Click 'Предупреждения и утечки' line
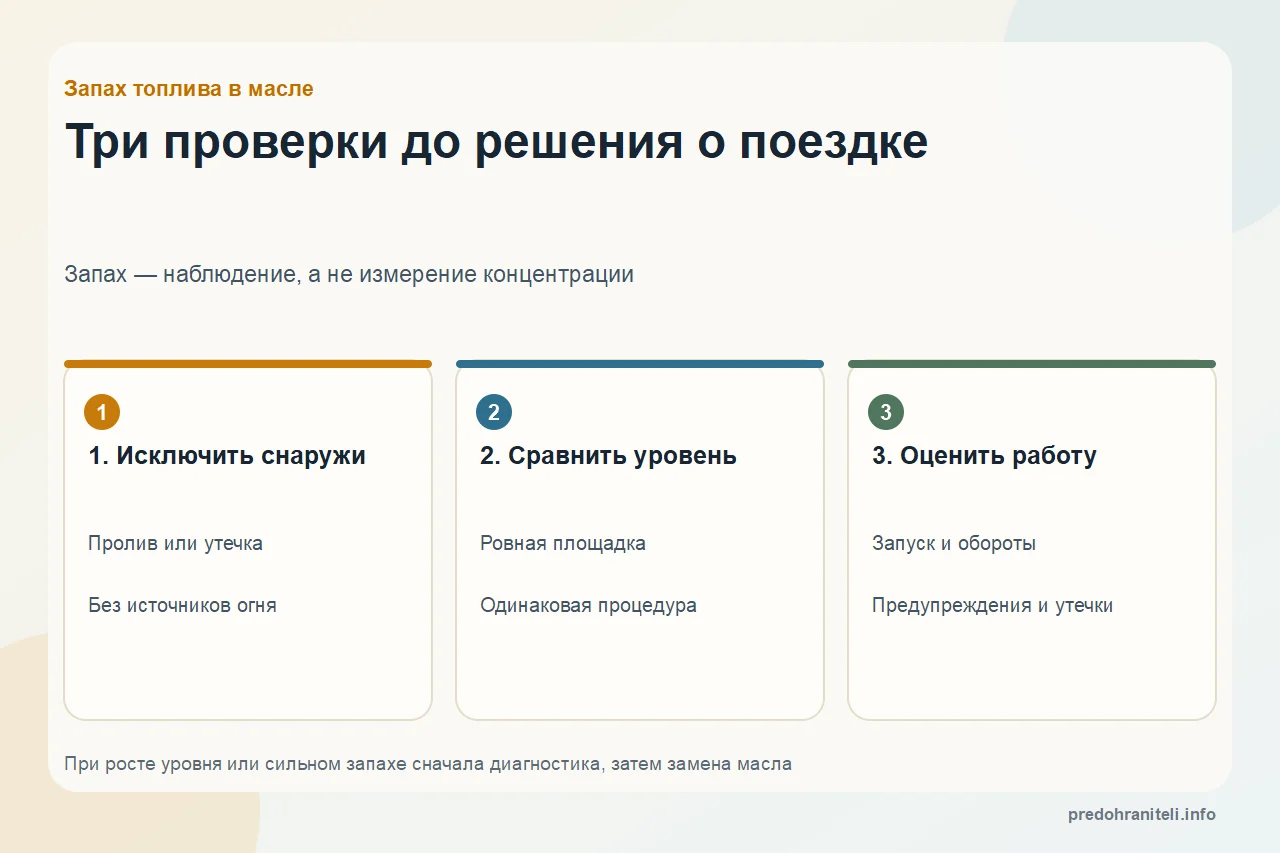Viewport: 1280px width, 853px height. click(x=992, y=606)
